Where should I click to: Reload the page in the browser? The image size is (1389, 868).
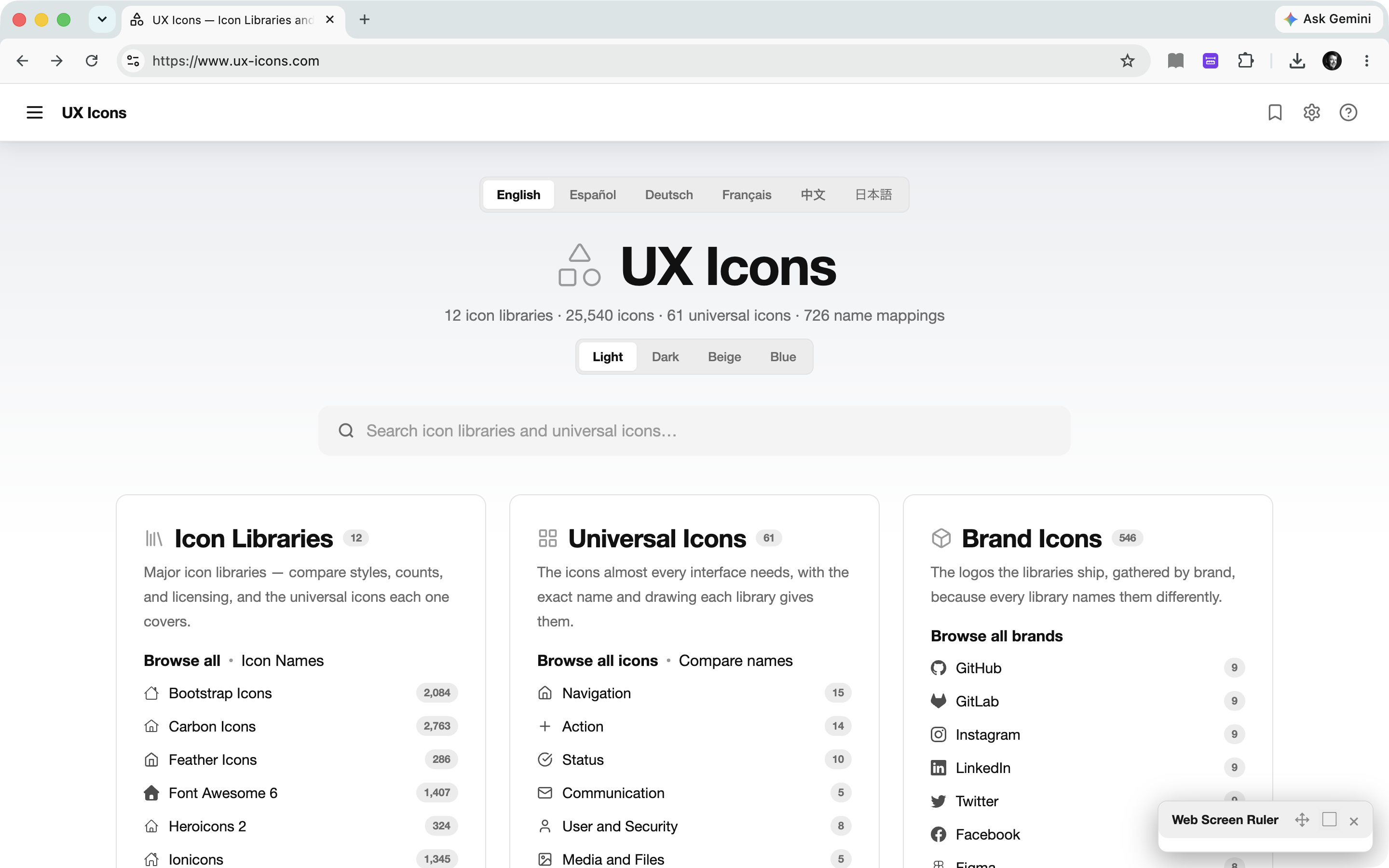(x=92, y=61)
